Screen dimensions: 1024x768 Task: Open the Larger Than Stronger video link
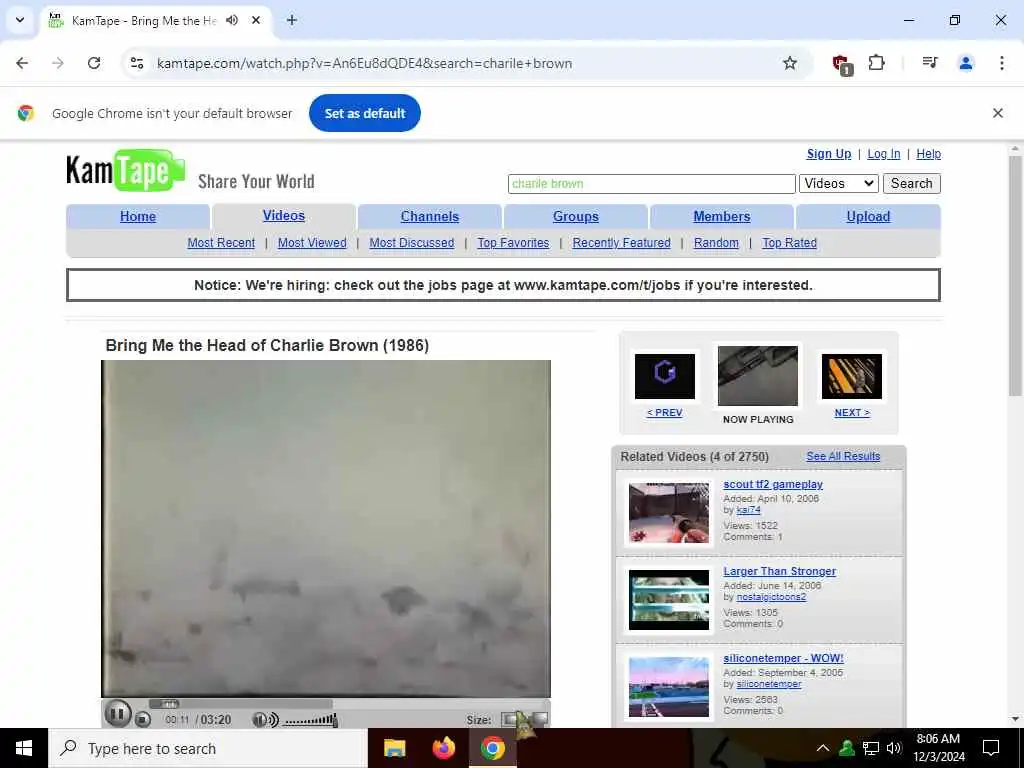[x=779, y=571]
